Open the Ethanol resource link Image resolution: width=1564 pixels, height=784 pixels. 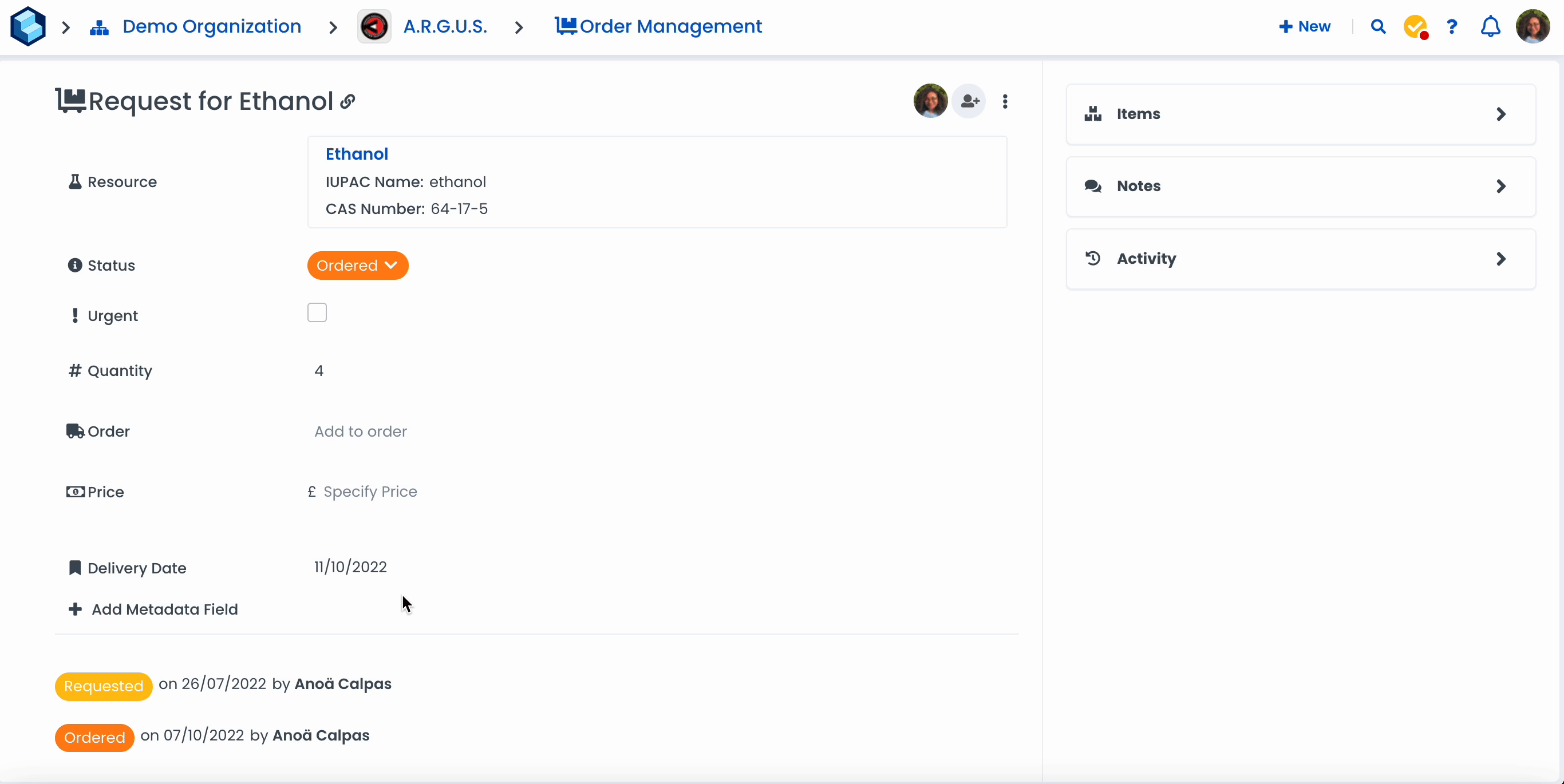357,154
